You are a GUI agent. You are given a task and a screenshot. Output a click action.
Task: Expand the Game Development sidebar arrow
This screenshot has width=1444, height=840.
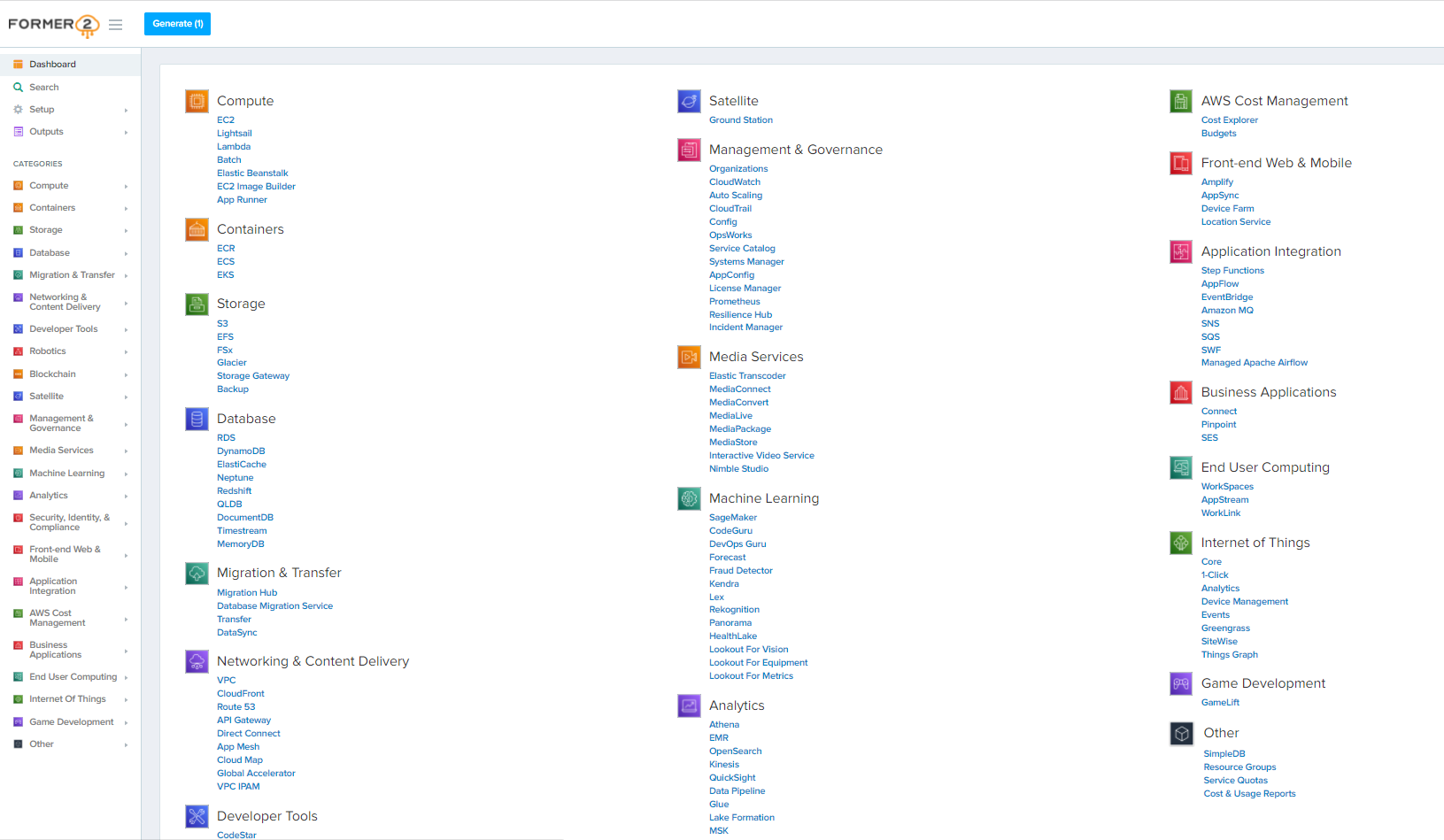(x=126, y=723)
